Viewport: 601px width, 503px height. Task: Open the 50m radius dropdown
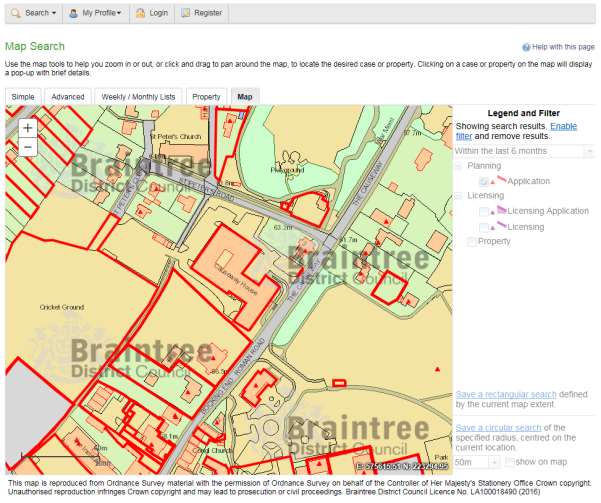click(x=477, y=462)
